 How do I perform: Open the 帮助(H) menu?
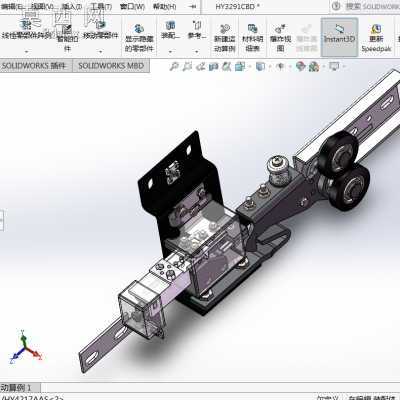164,6
